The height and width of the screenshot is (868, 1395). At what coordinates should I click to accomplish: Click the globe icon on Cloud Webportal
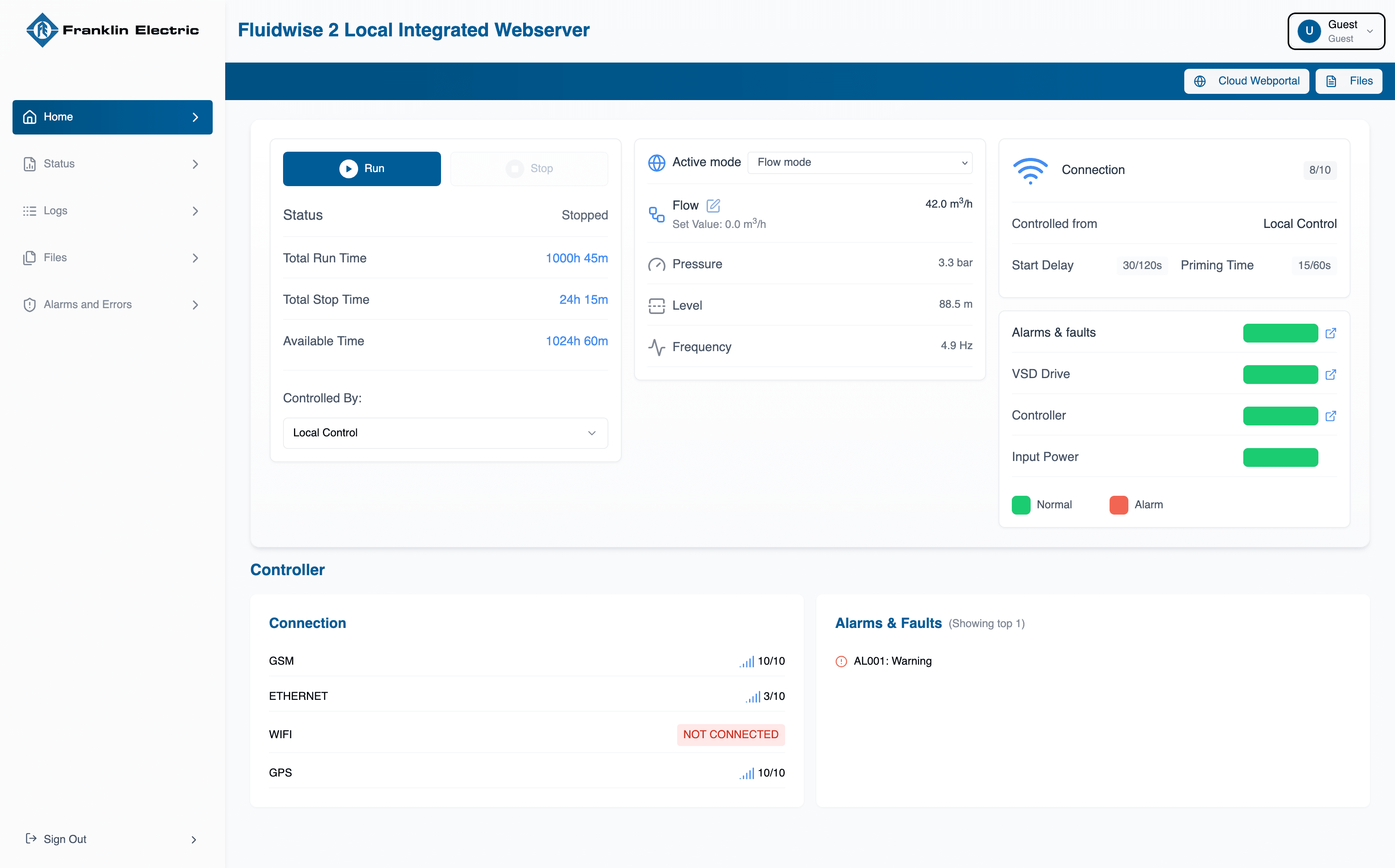coord(1200,81)
